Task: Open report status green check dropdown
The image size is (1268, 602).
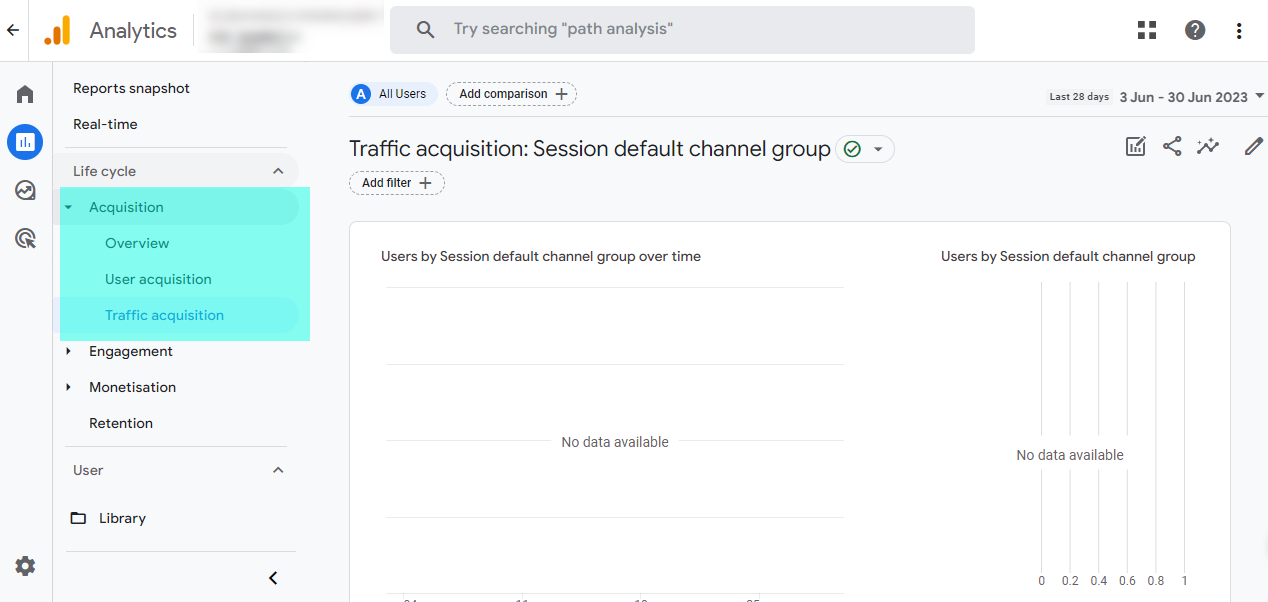Action: pos(865,149)
